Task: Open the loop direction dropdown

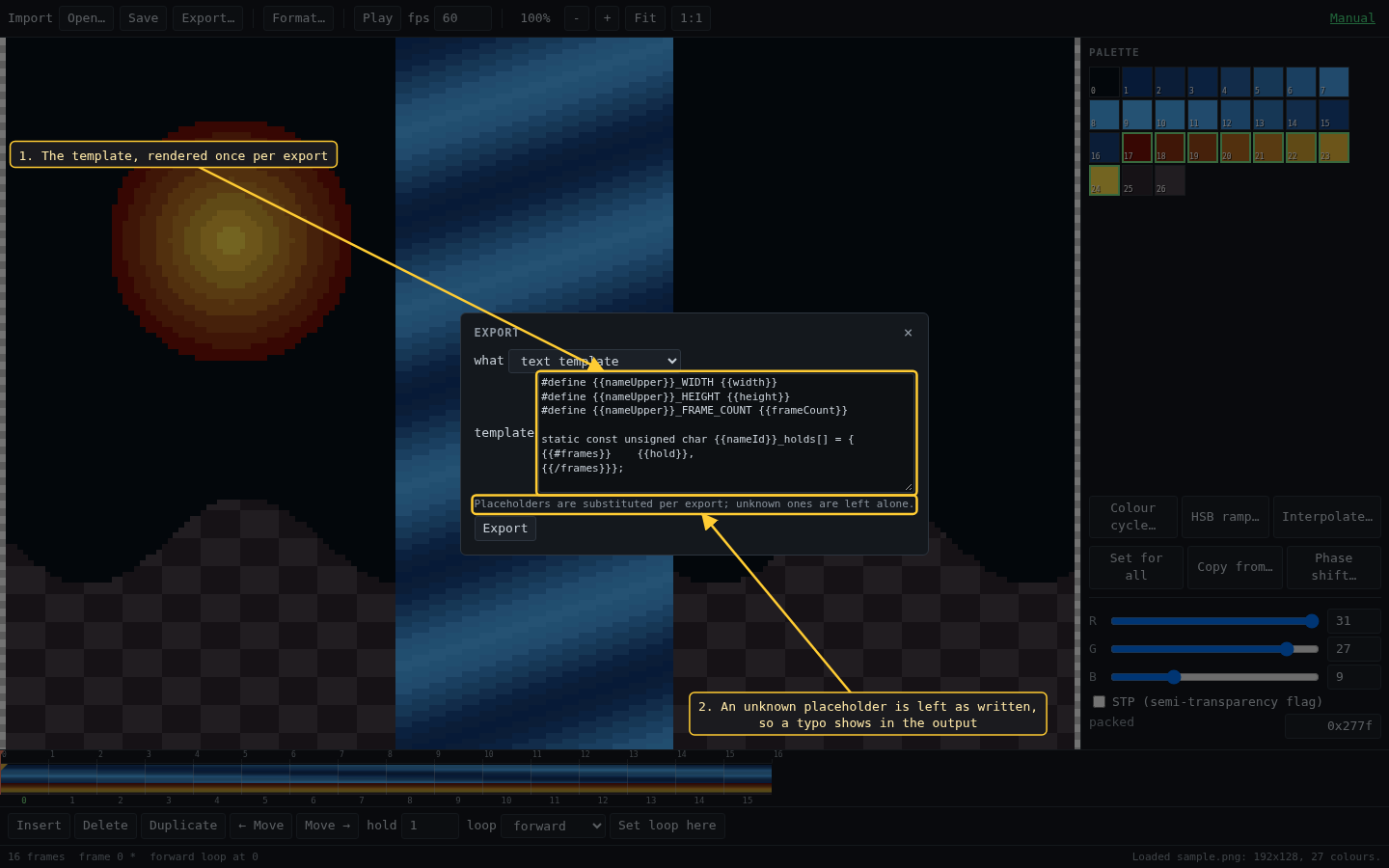Action: coord(553,826)
